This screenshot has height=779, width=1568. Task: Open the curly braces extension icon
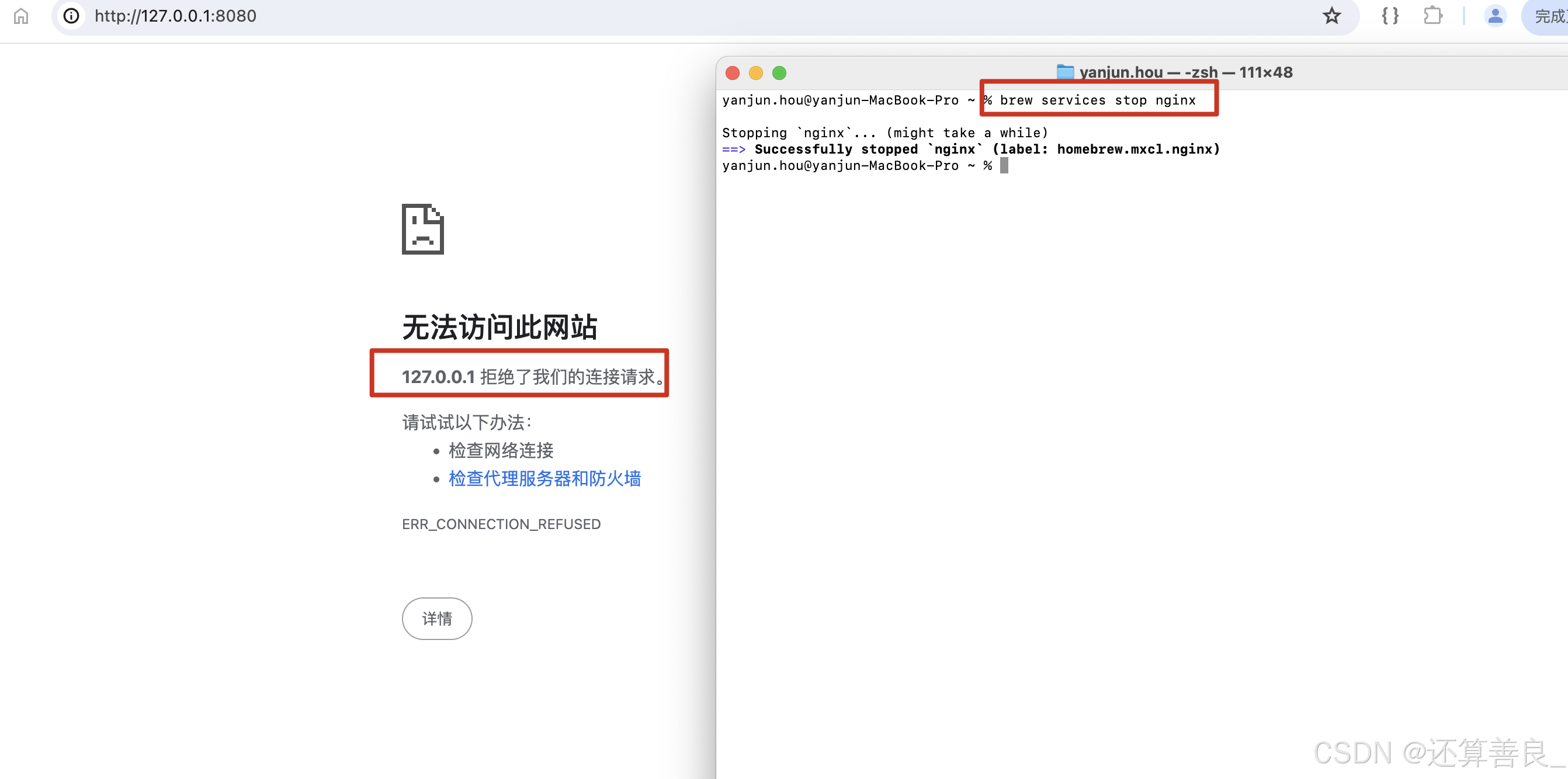(x=1390, y=16)
